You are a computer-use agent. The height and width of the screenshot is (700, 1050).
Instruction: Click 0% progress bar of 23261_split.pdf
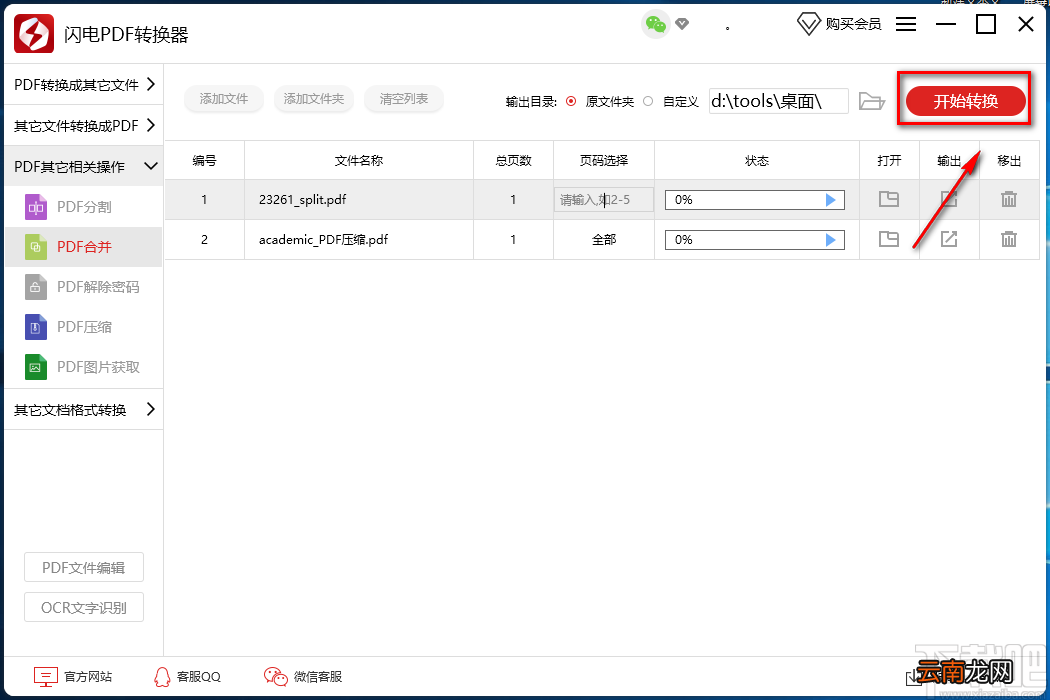pos(755,200)
